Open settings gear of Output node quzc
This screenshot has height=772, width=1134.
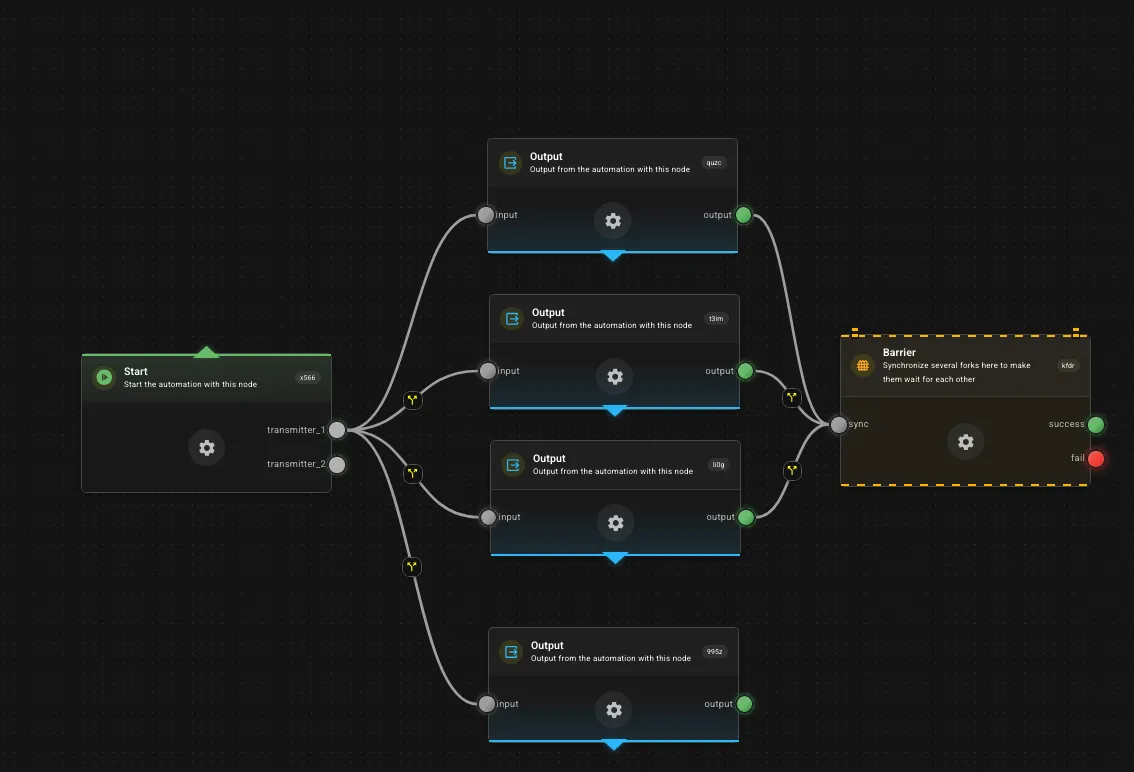pyautogui.click(x=613, y=221)
